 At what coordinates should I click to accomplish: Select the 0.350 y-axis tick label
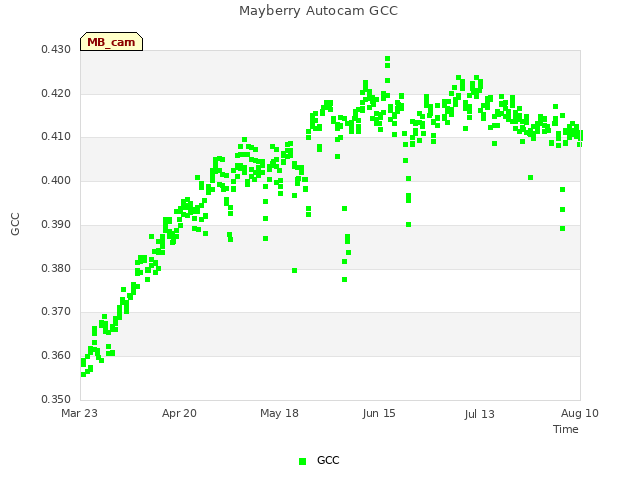pos(56,399)
